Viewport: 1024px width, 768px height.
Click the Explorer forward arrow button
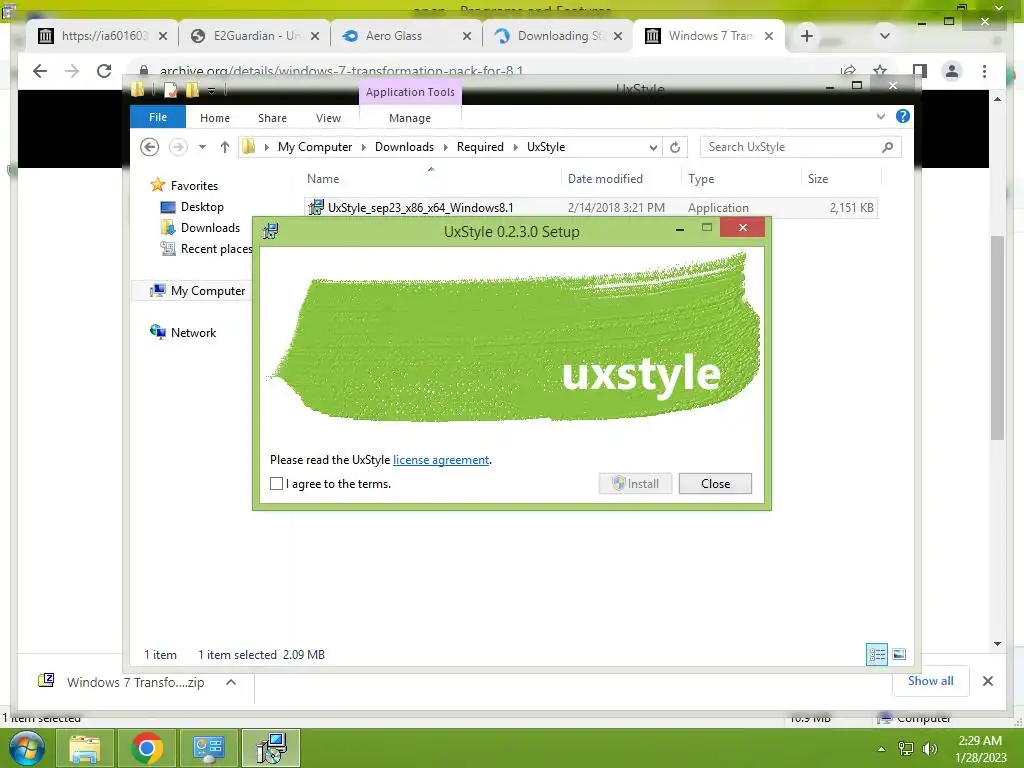coord(178,147)
